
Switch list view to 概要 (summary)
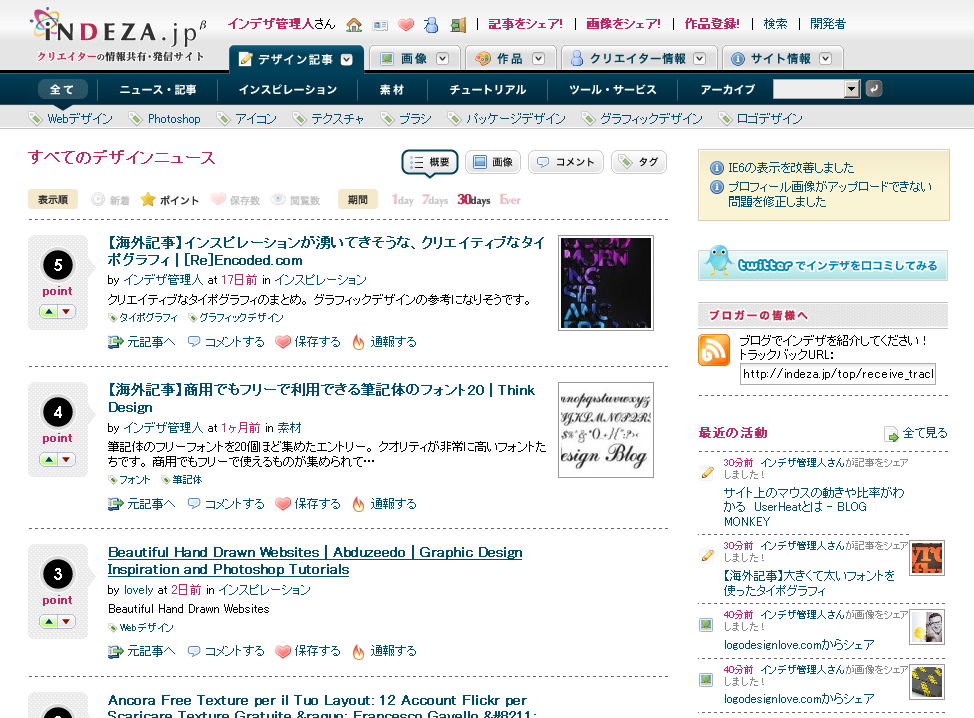(430, 162)
